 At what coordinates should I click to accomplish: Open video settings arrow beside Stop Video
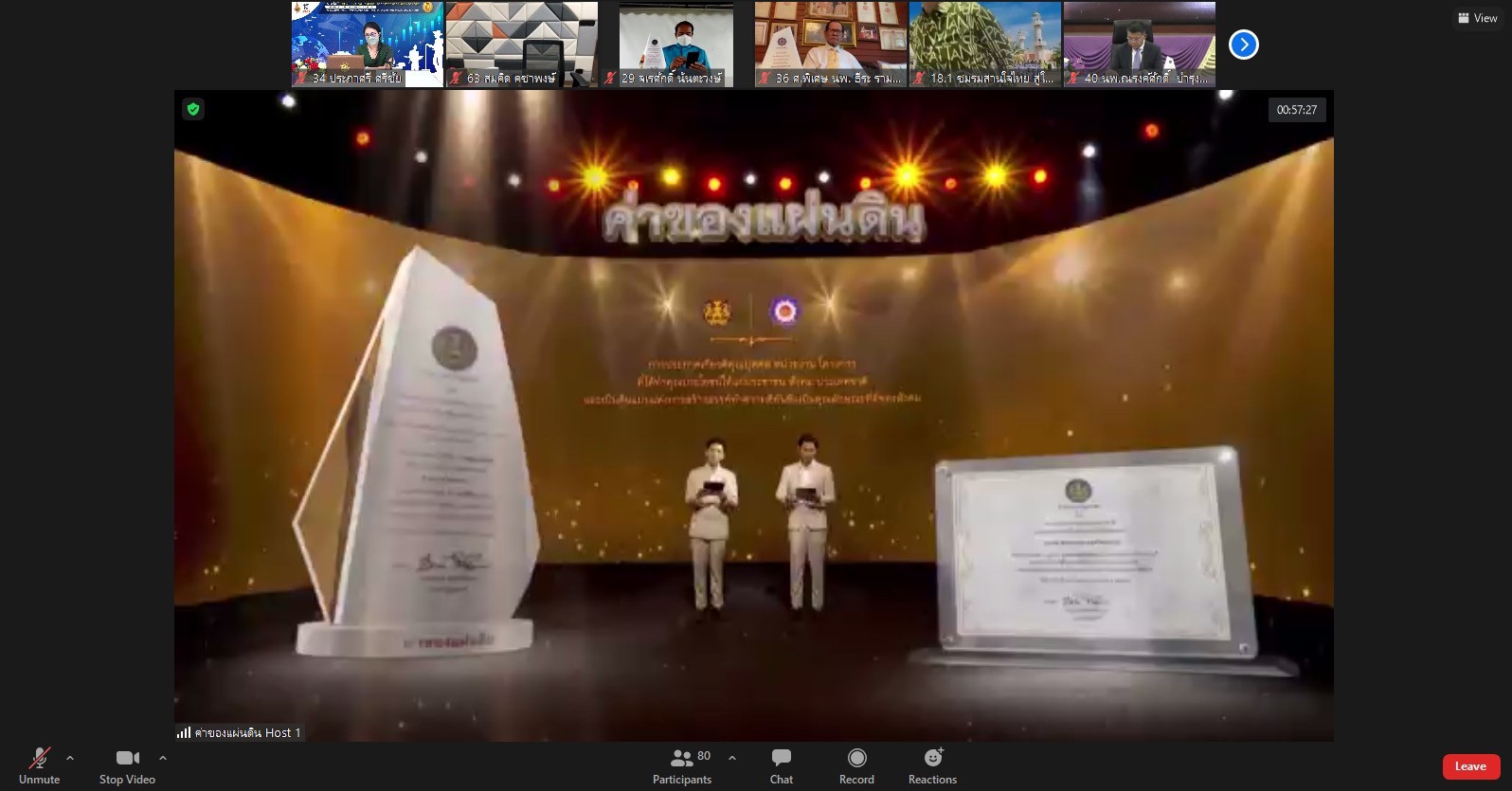point(163,758)
